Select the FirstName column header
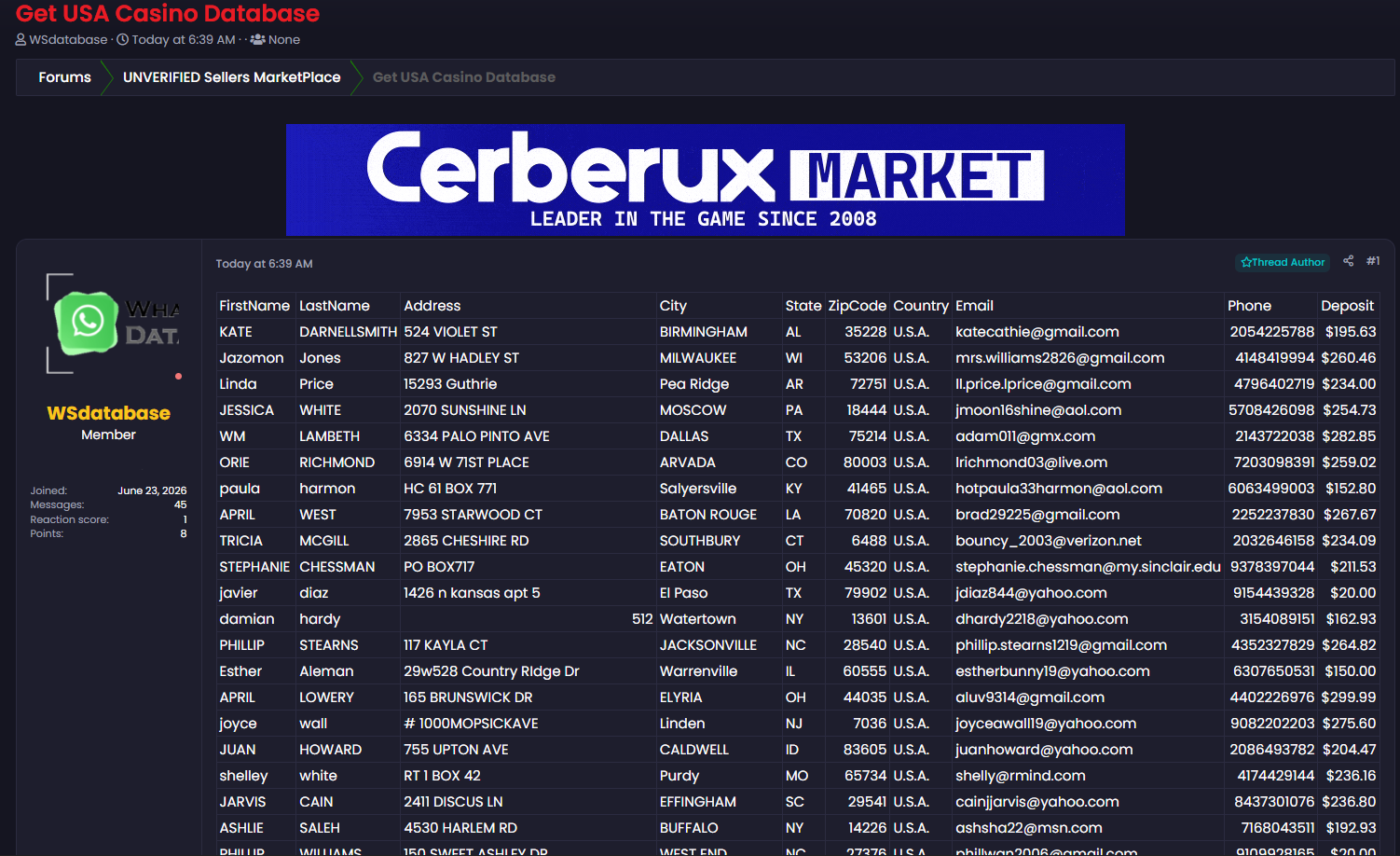 pyautogui.click(x=254, y=306)
